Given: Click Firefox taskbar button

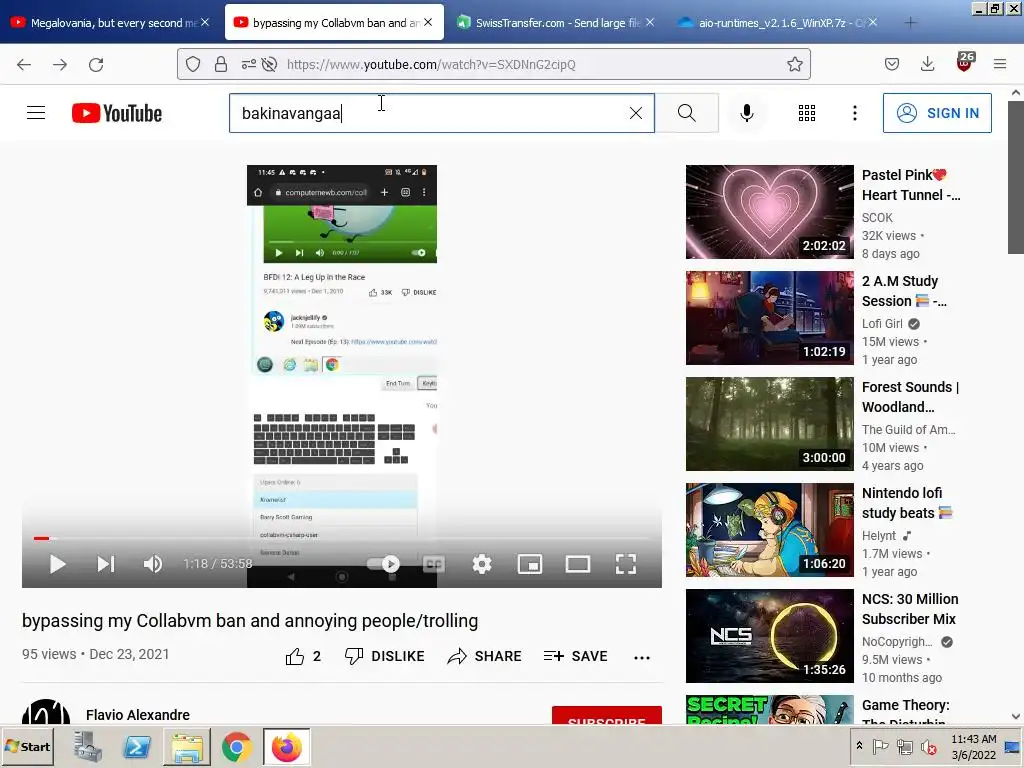Looking at the screenshot, I should click(287, 746).
